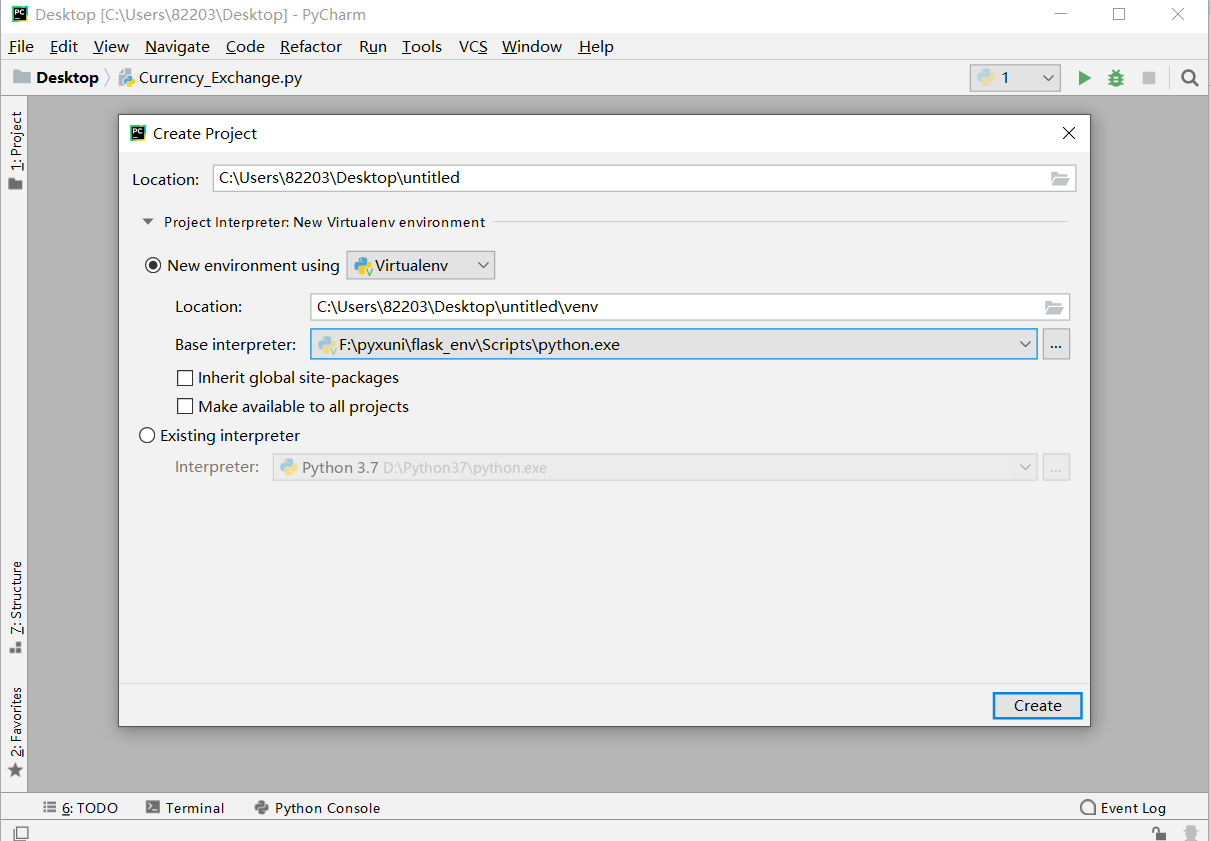The width and height of the screenshot is (1211, 841).
Task: Enable Make available to all projects checkbox
Action: click(185, 407)
